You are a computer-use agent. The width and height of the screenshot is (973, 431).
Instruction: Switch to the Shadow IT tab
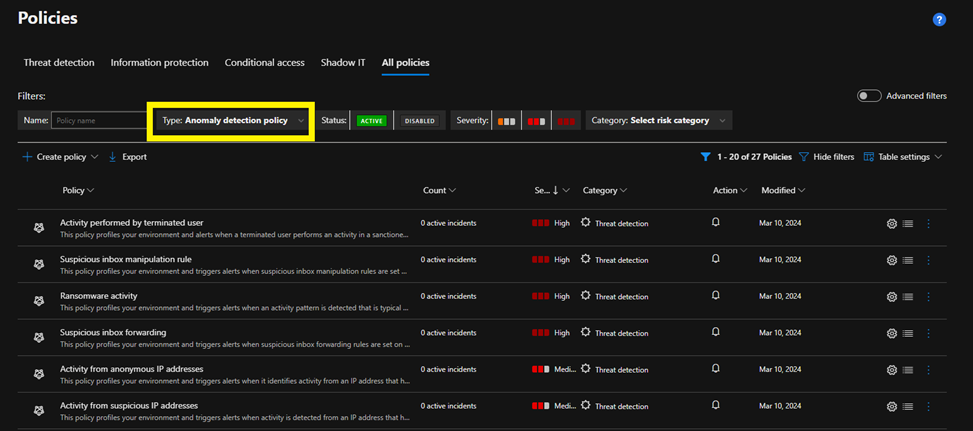[x=343, y=63]
